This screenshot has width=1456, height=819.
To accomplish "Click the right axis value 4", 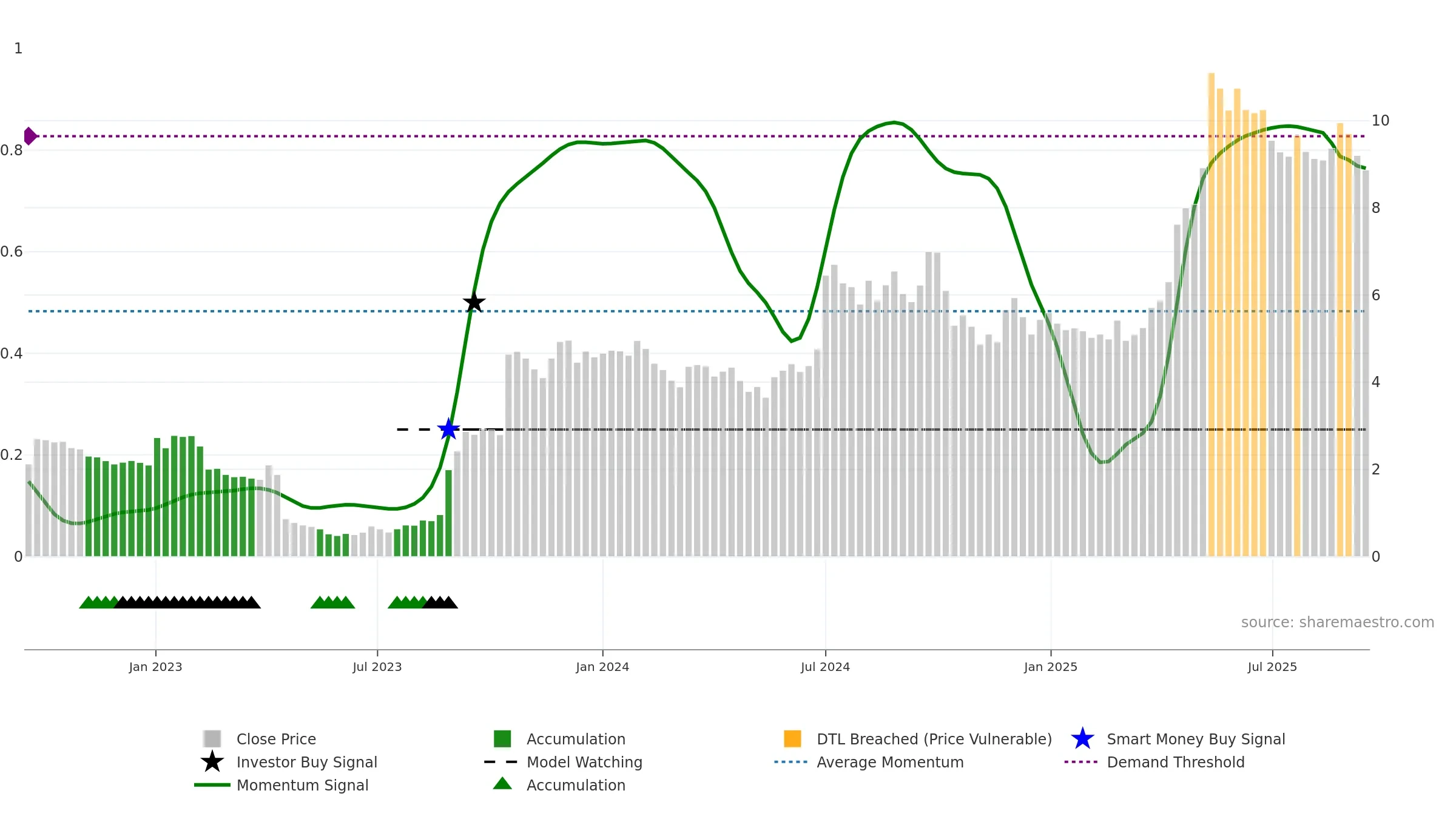I will pyautogui.click(x=1376, y=382).
